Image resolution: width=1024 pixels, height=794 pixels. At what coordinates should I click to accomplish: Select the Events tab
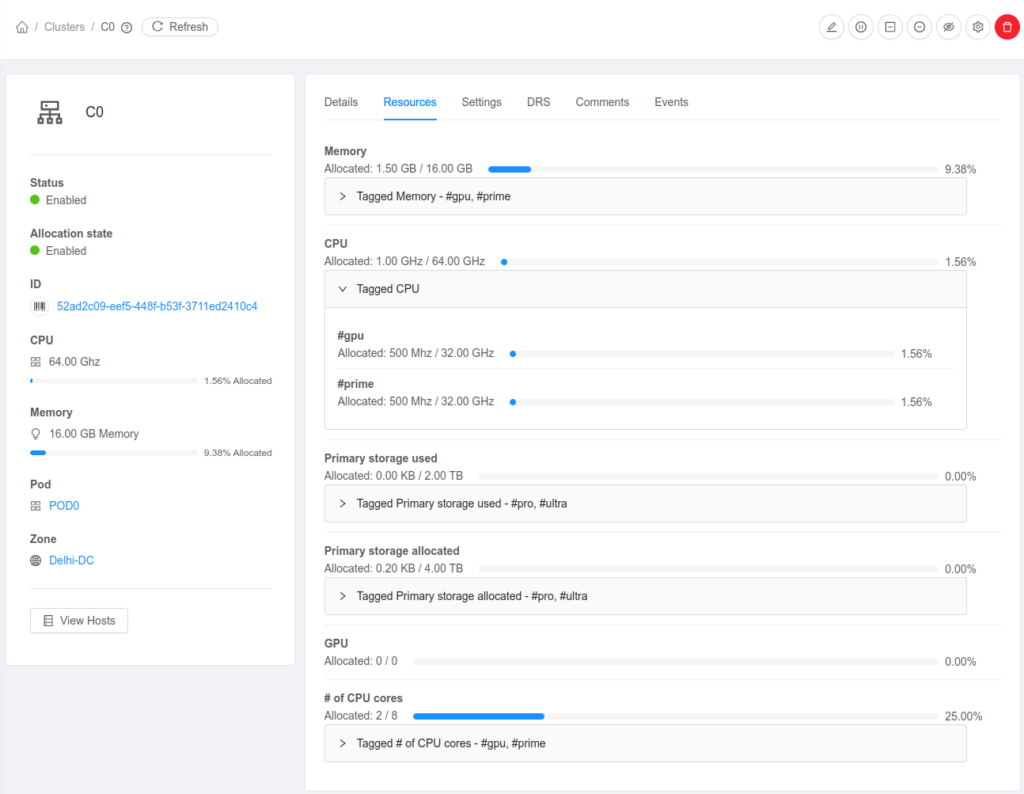tap(671, 102)
